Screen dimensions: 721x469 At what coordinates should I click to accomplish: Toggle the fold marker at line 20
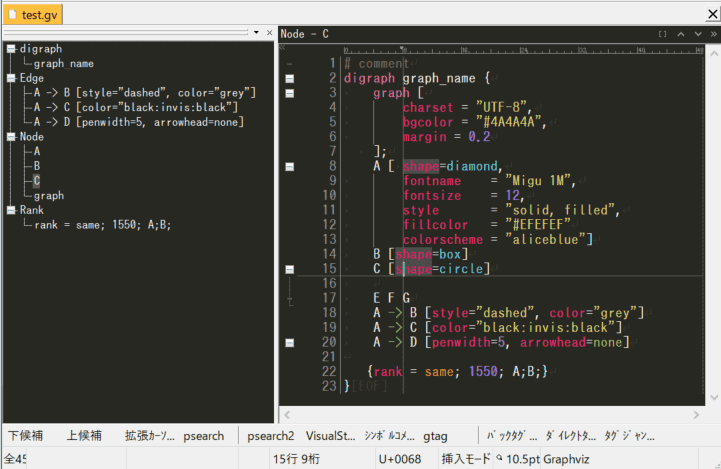click(290, 343)
